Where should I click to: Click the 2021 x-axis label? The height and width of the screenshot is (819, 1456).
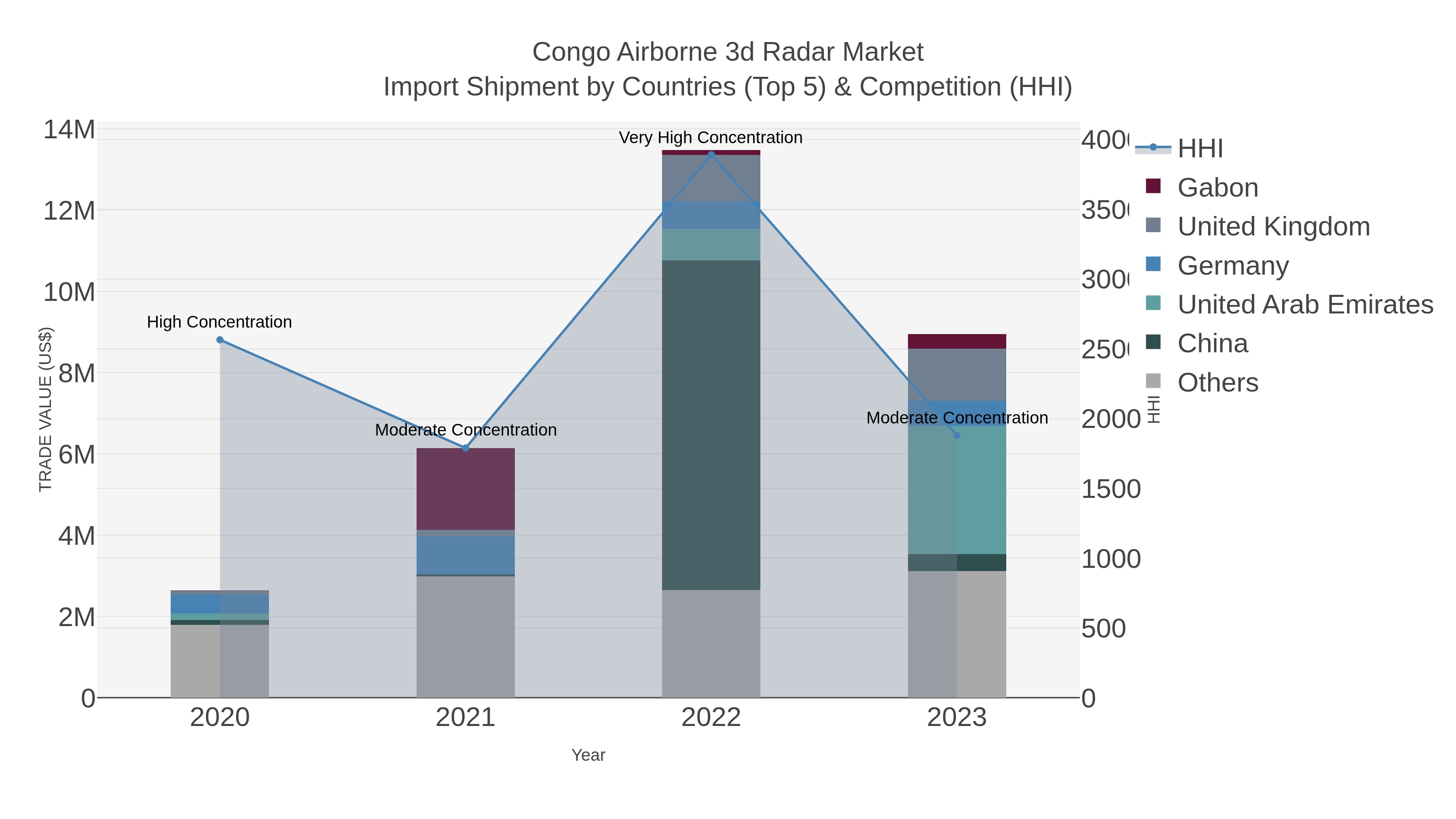click(466, 717)
